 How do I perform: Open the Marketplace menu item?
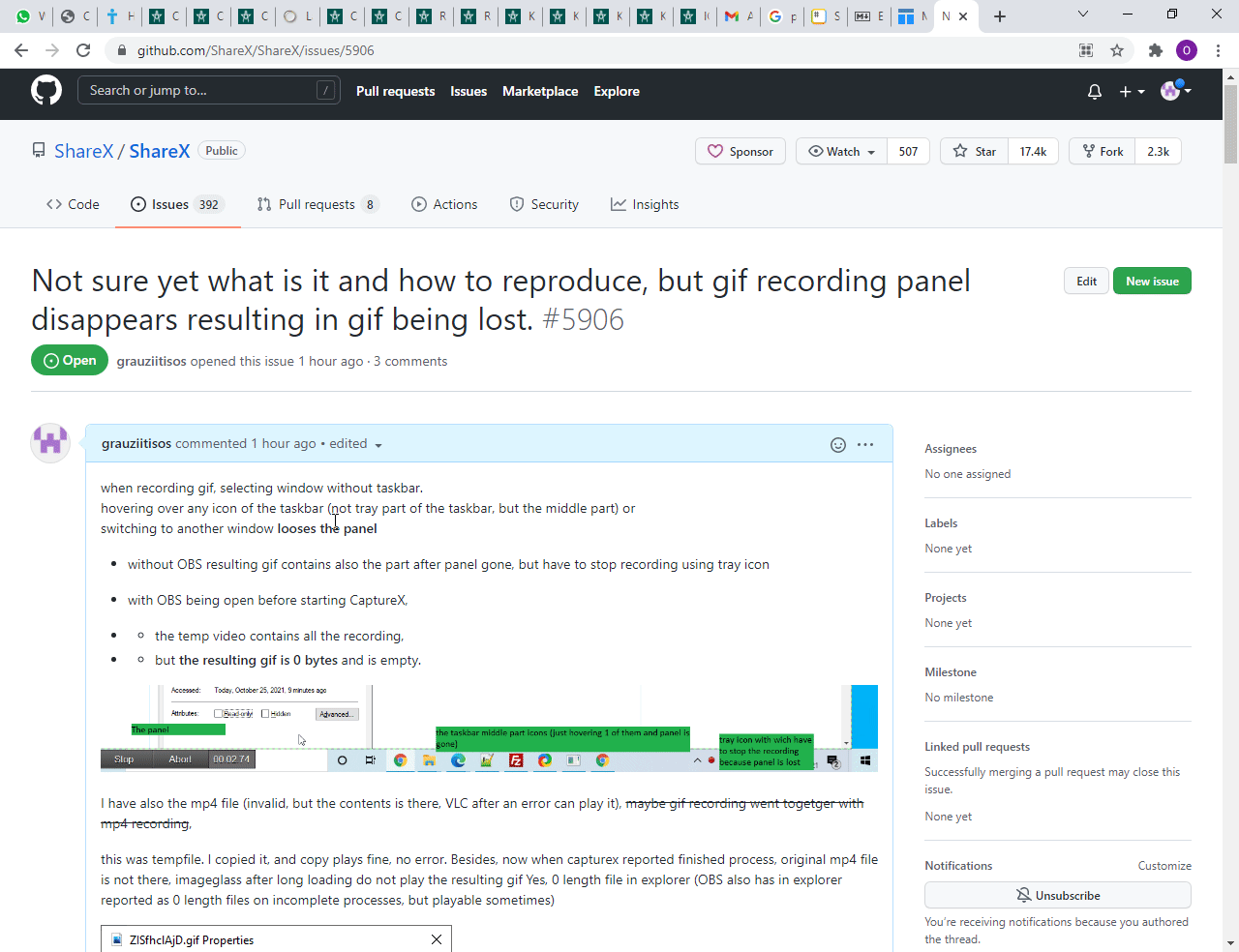540,91
